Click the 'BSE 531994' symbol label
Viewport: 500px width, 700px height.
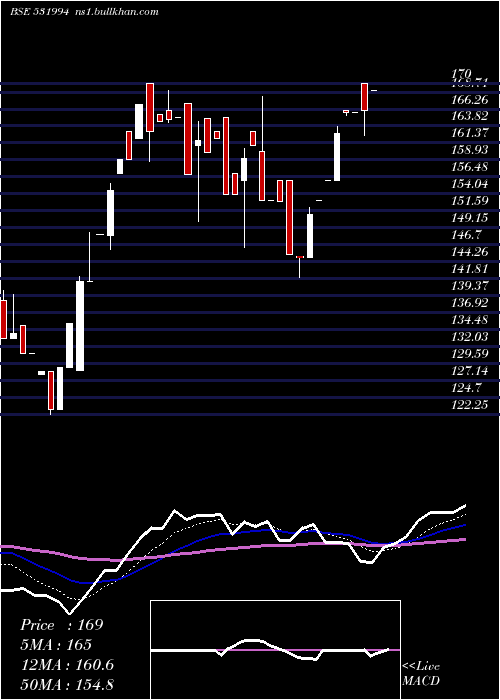tap(39, 12)
